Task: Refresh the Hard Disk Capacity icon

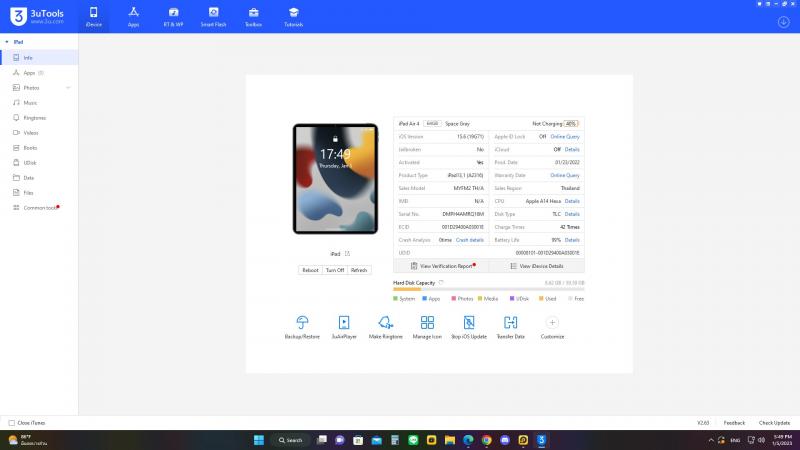Action: click(x=441, y=283)
